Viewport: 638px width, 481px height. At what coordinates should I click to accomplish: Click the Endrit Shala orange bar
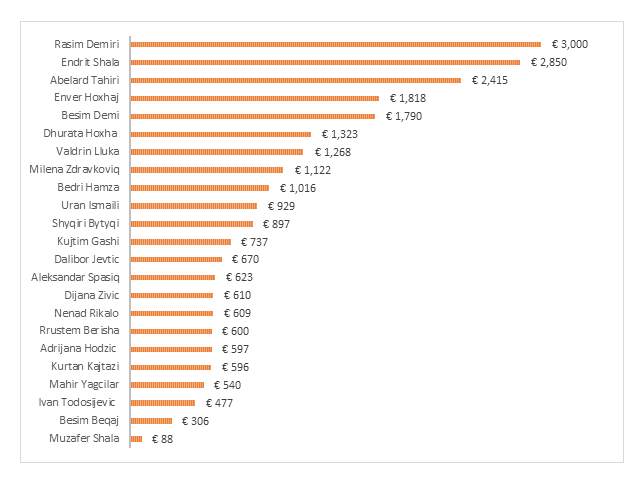coord(325,62)
